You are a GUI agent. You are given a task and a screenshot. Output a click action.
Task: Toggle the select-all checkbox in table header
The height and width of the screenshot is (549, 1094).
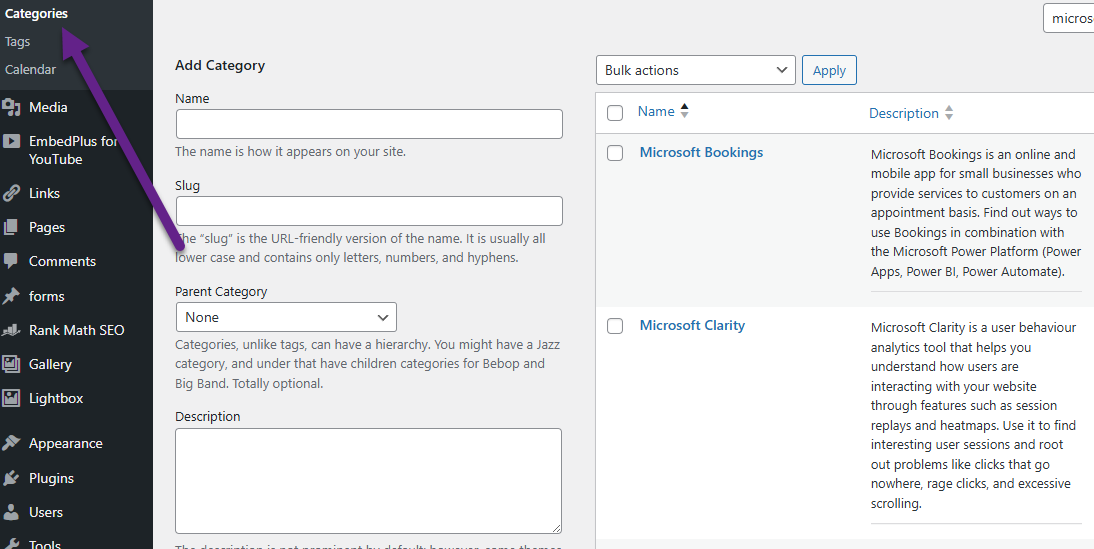[x=615, y=113]
